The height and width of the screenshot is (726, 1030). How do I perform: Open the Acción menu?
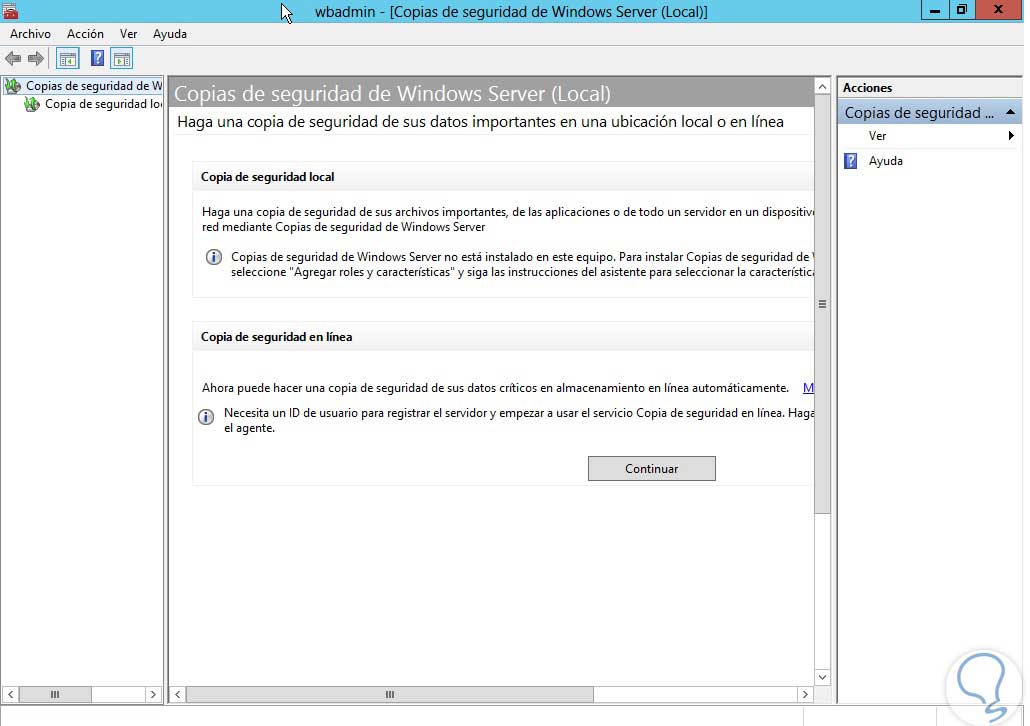(85, 34)
